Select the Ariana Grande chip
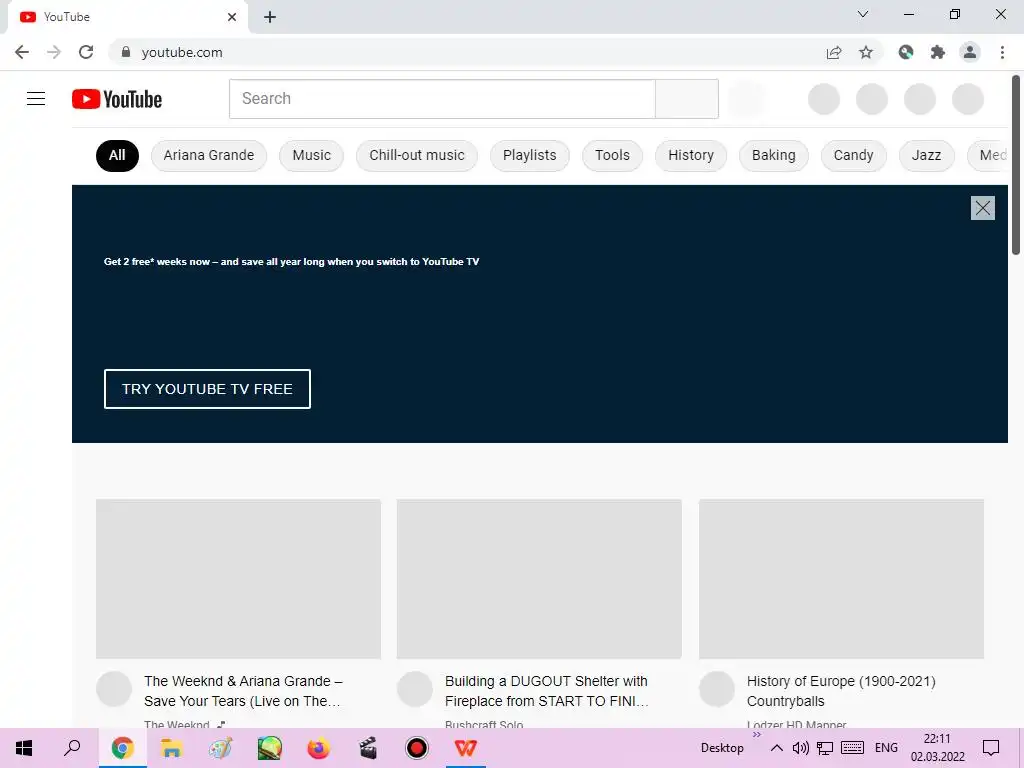1024x768 pixels. [209, 155]
